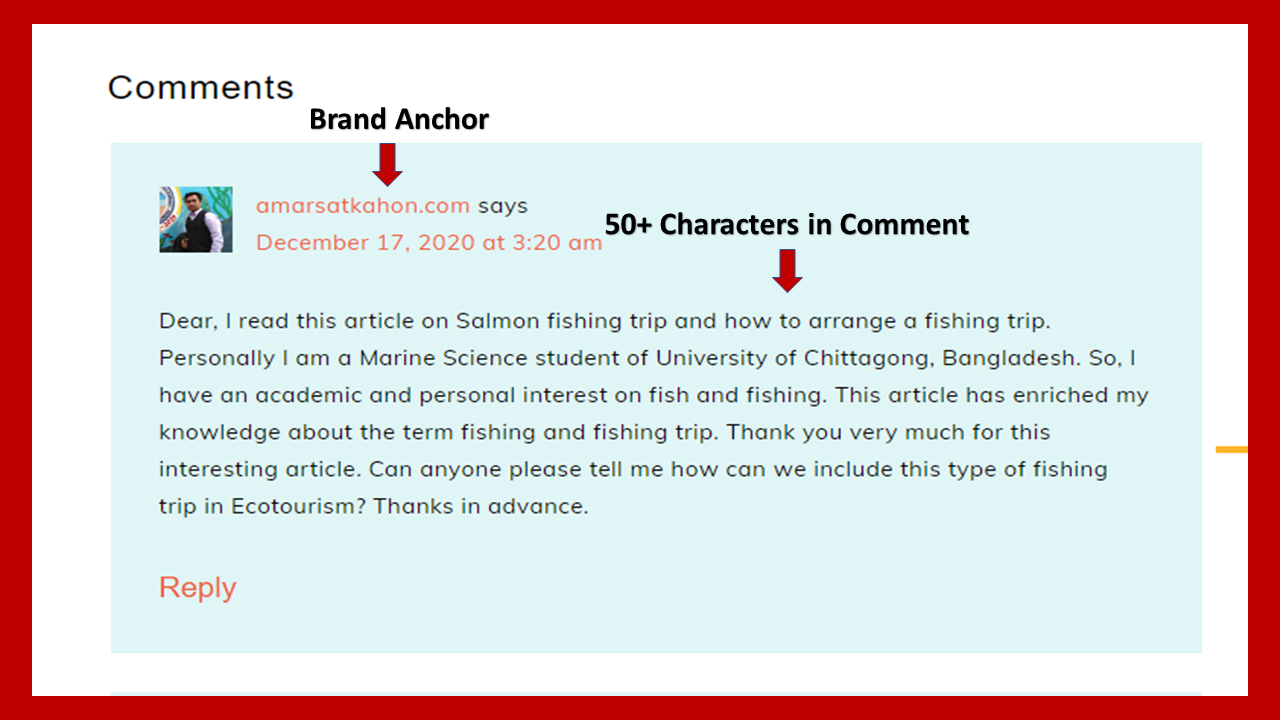Image resolution: width=1280 pixels, height=720 pixels.
Task: Click the 50+ Characters in Comment label
Action: click(786, 225)
